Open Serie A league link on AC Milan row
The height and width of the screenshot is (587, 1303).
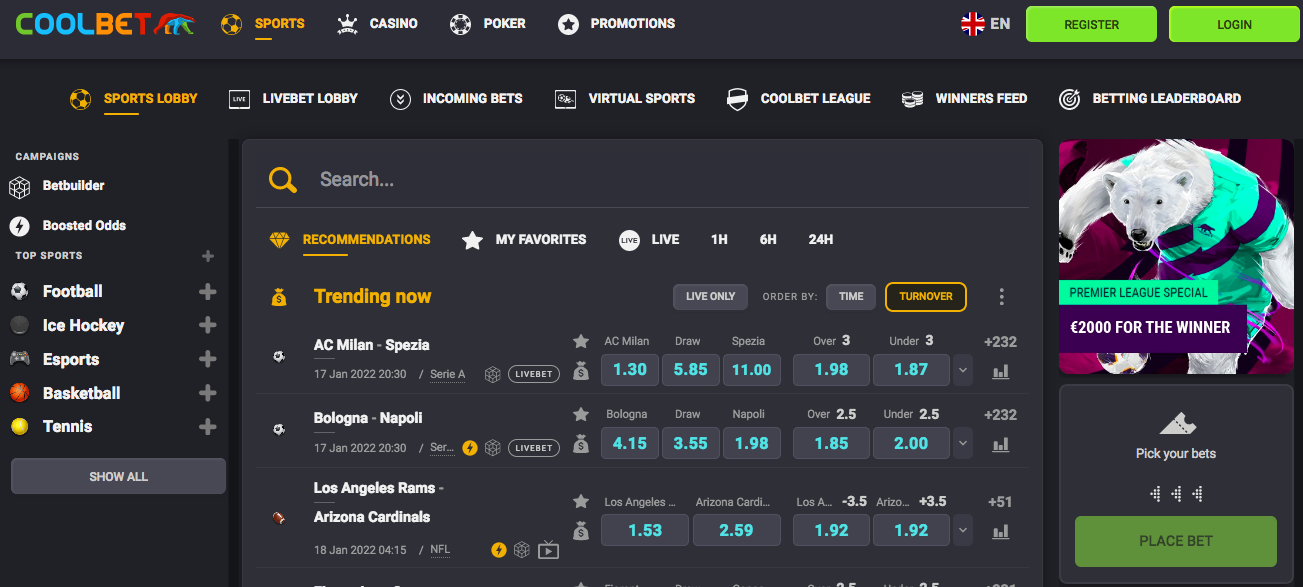pos(447,374)
